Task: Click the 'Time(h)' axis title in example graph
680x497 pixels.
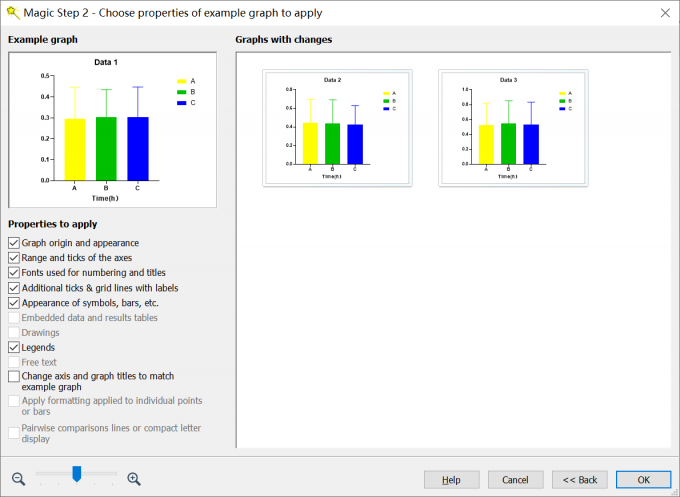Action: (105, 198)
